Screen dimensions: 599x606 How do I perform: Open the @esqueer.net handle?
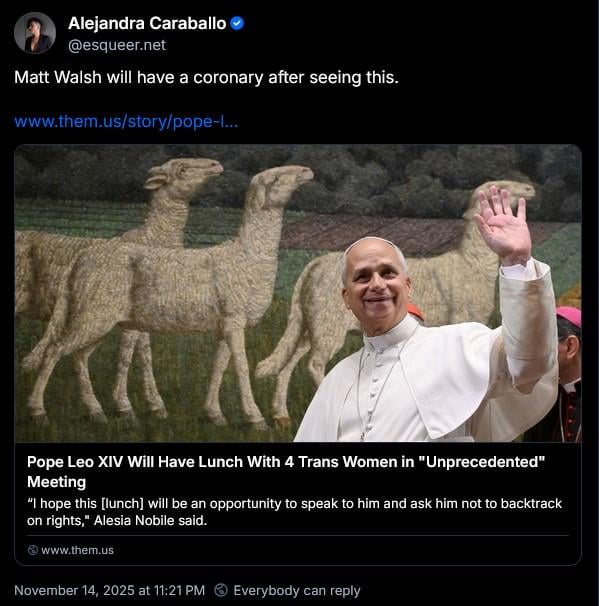pyautogui.click(x=117, y=45)
